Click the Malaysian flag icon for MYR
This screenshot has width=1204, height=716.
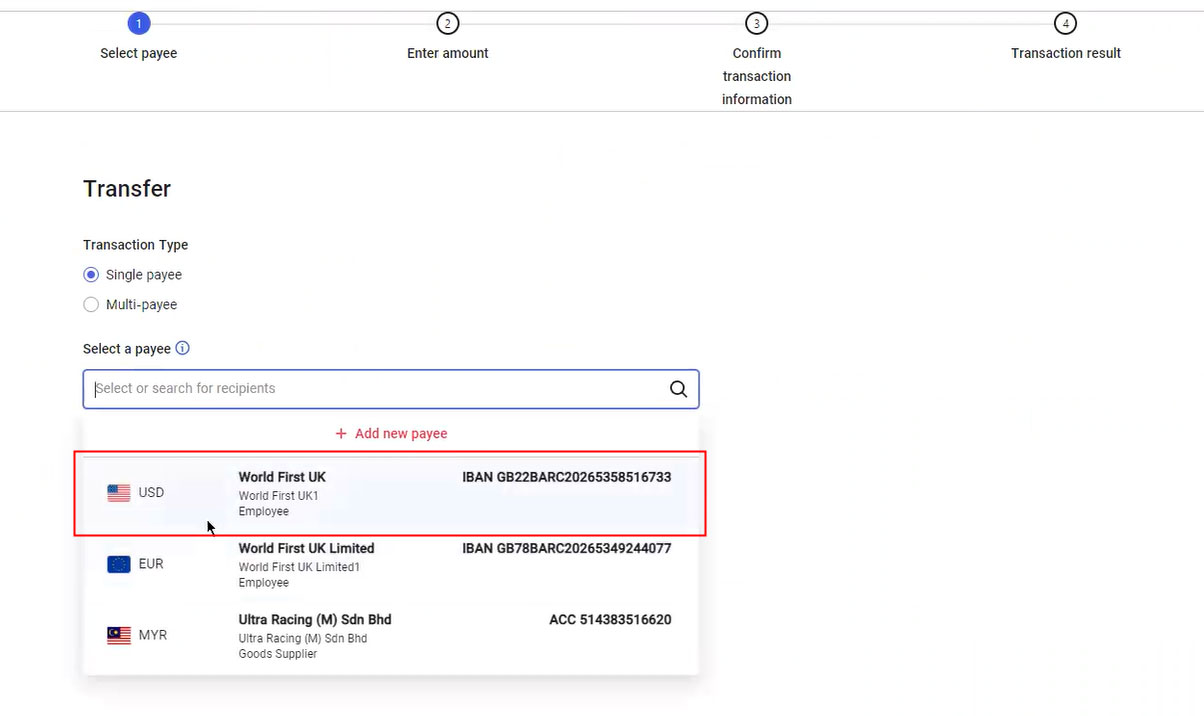[x=119, y=635]
